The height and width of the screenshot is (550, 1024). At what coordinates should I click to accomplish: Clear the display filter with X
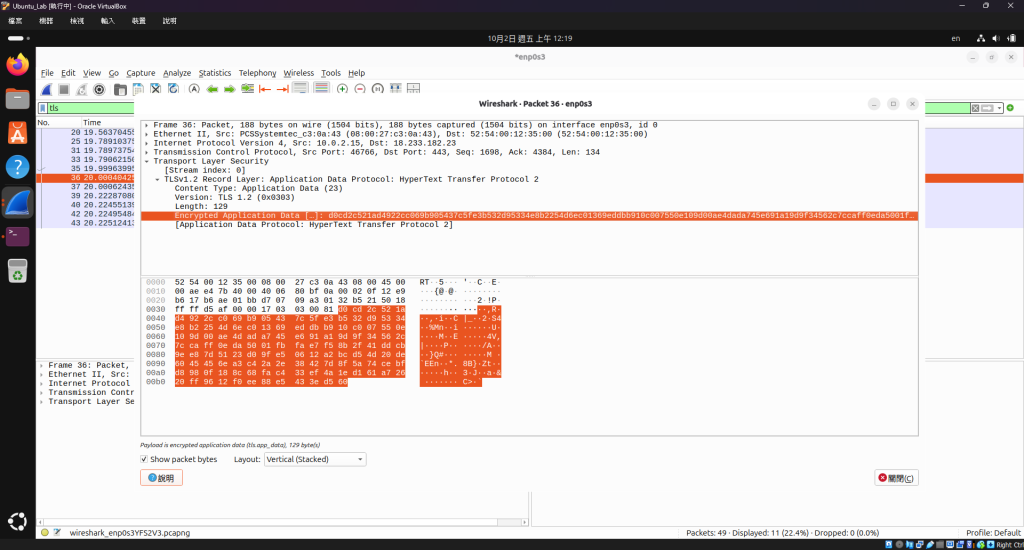click(x=975, y=108)
